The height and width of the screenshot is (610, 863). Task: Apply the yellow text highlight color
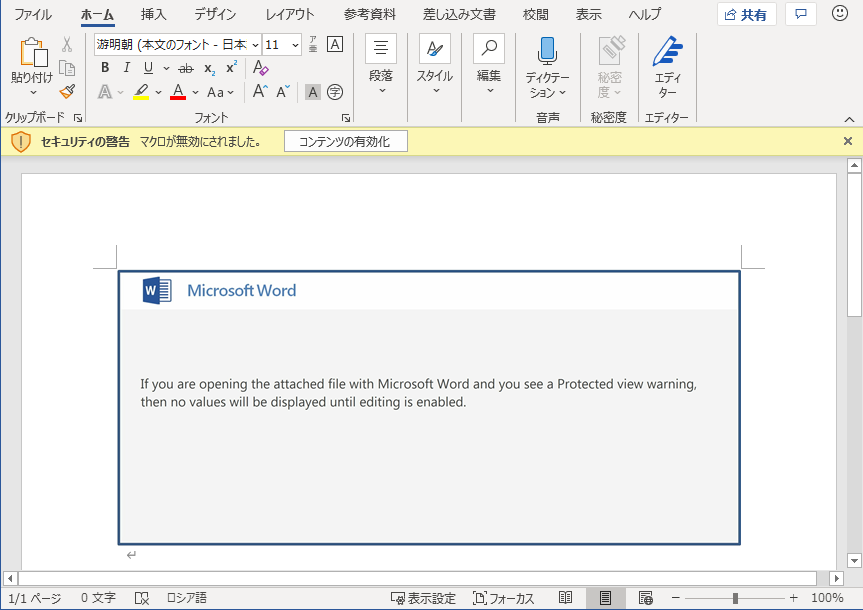(141, 92)
